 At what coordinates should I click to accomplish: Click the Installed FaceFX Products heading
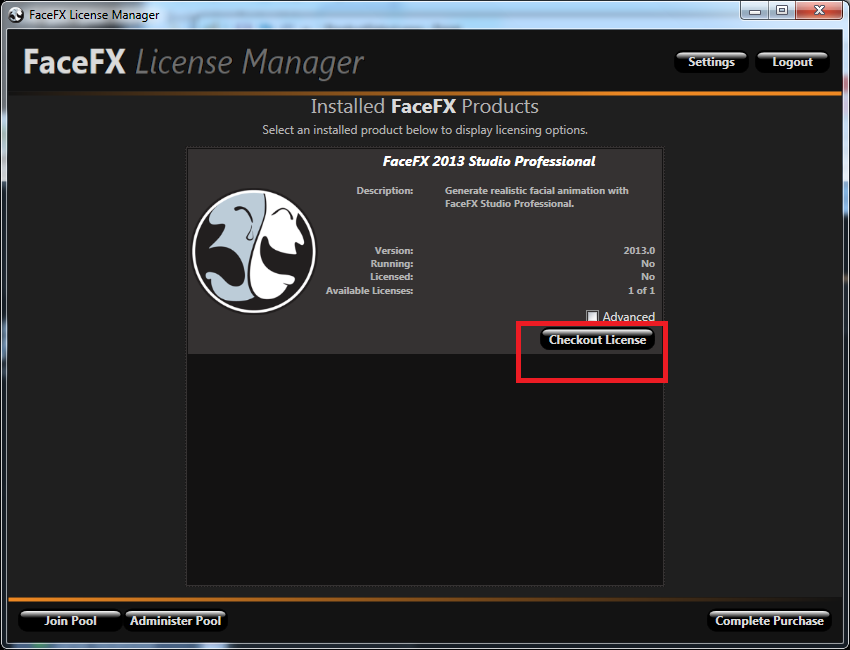coord(424,106)
